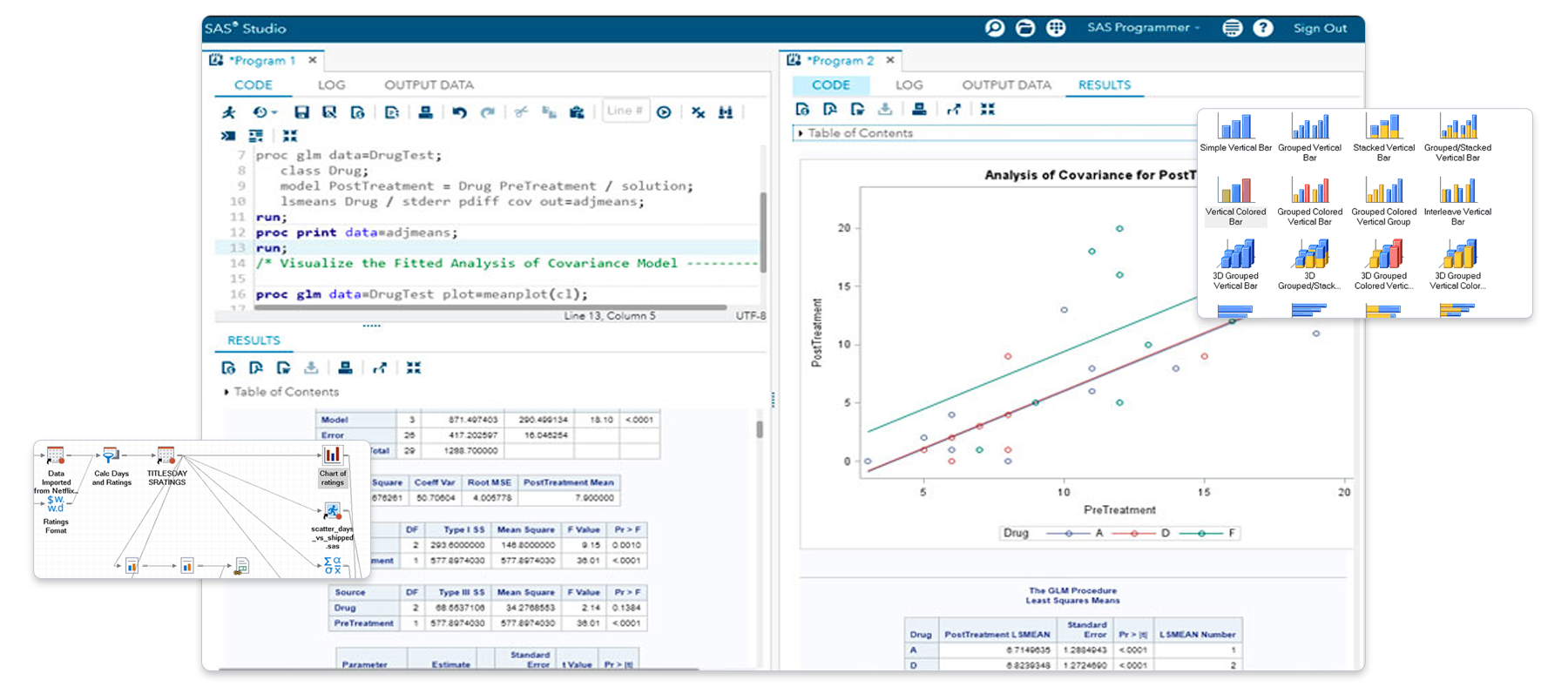1568x687 pixels.
Task: Maximize Program 1 results view
Action: click(413, 368)
